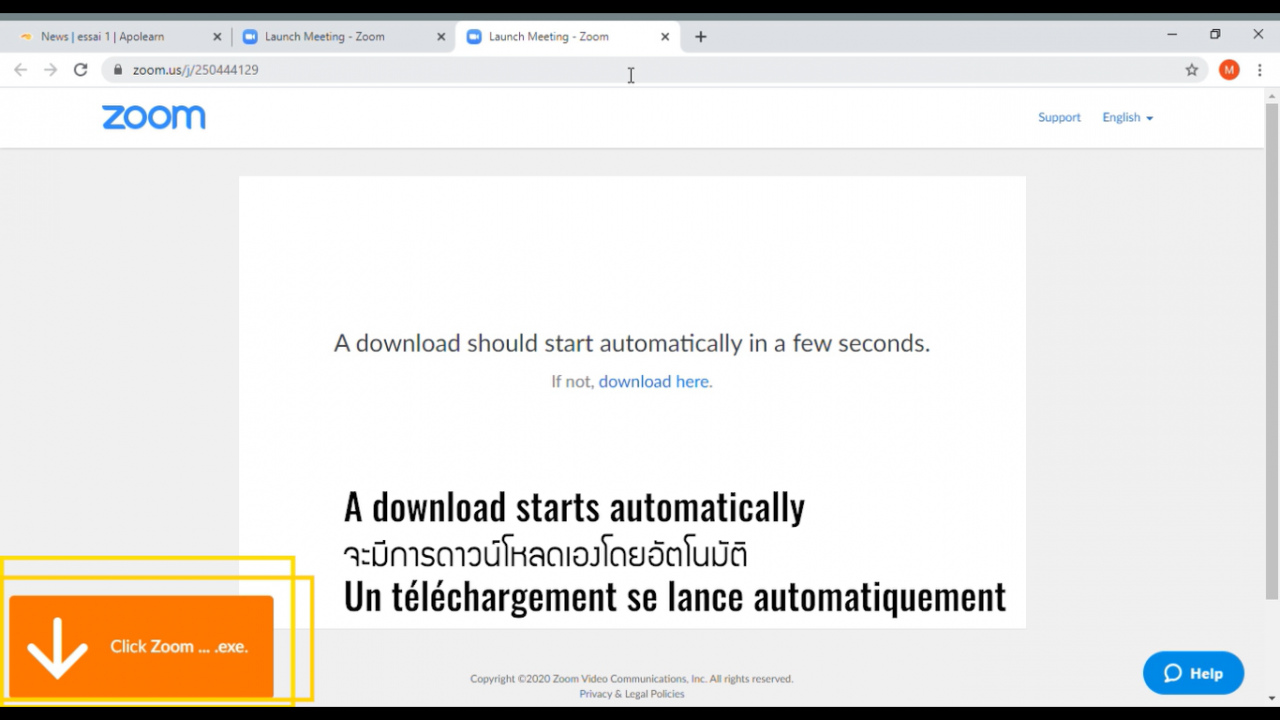This screenshot has width=1280, height=720.
Task: Close the first Launch Meeting tab
Action: click(x=441, y=37)
